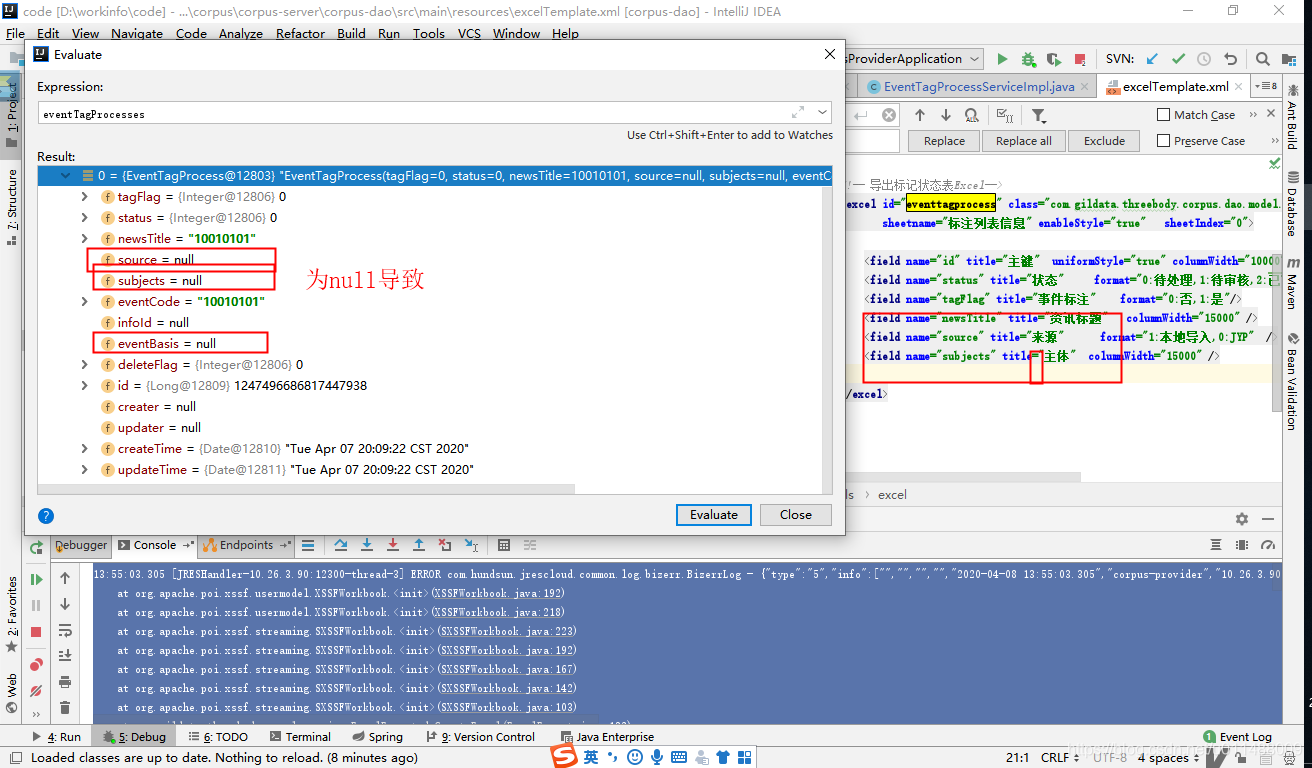Click the Step Over debug icon

tap(342, 546)
